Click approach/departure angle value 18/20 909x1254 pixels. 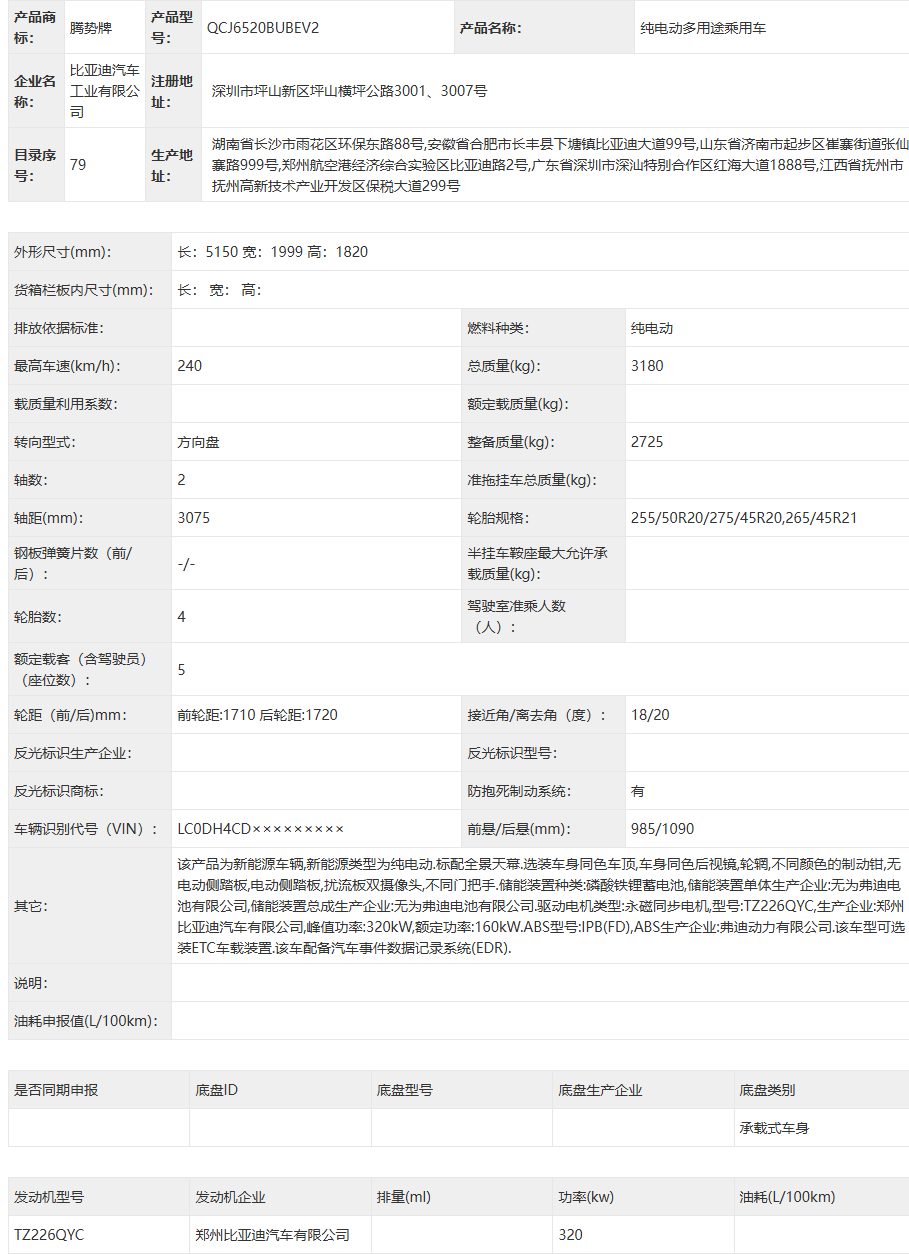(x=650, y=716)
